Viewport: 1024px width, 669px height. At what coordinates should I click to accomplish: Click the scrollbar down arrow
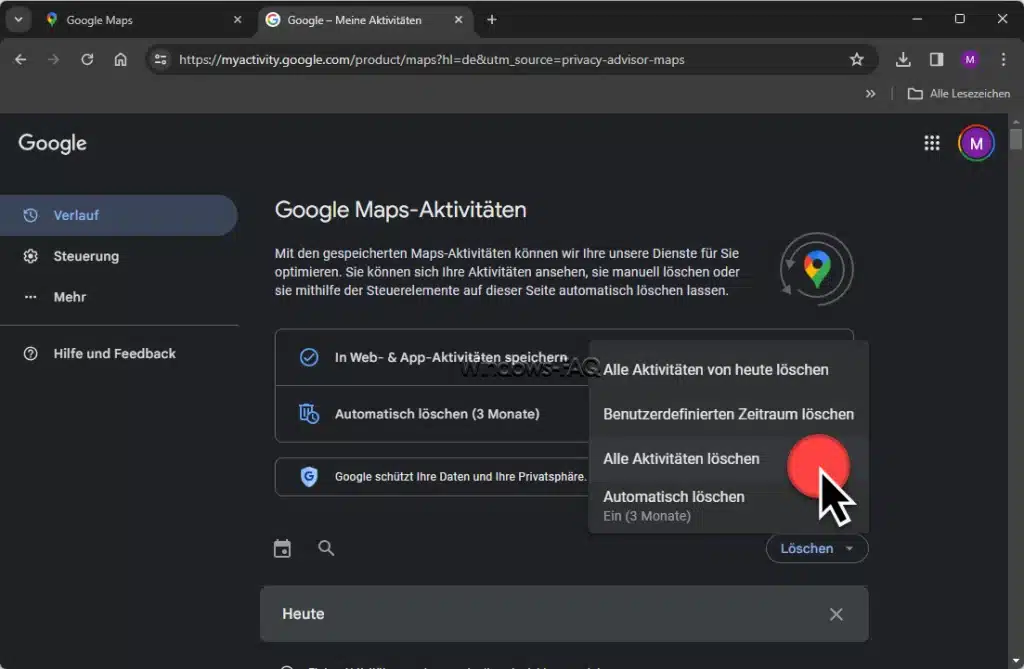pos(1016,662)
